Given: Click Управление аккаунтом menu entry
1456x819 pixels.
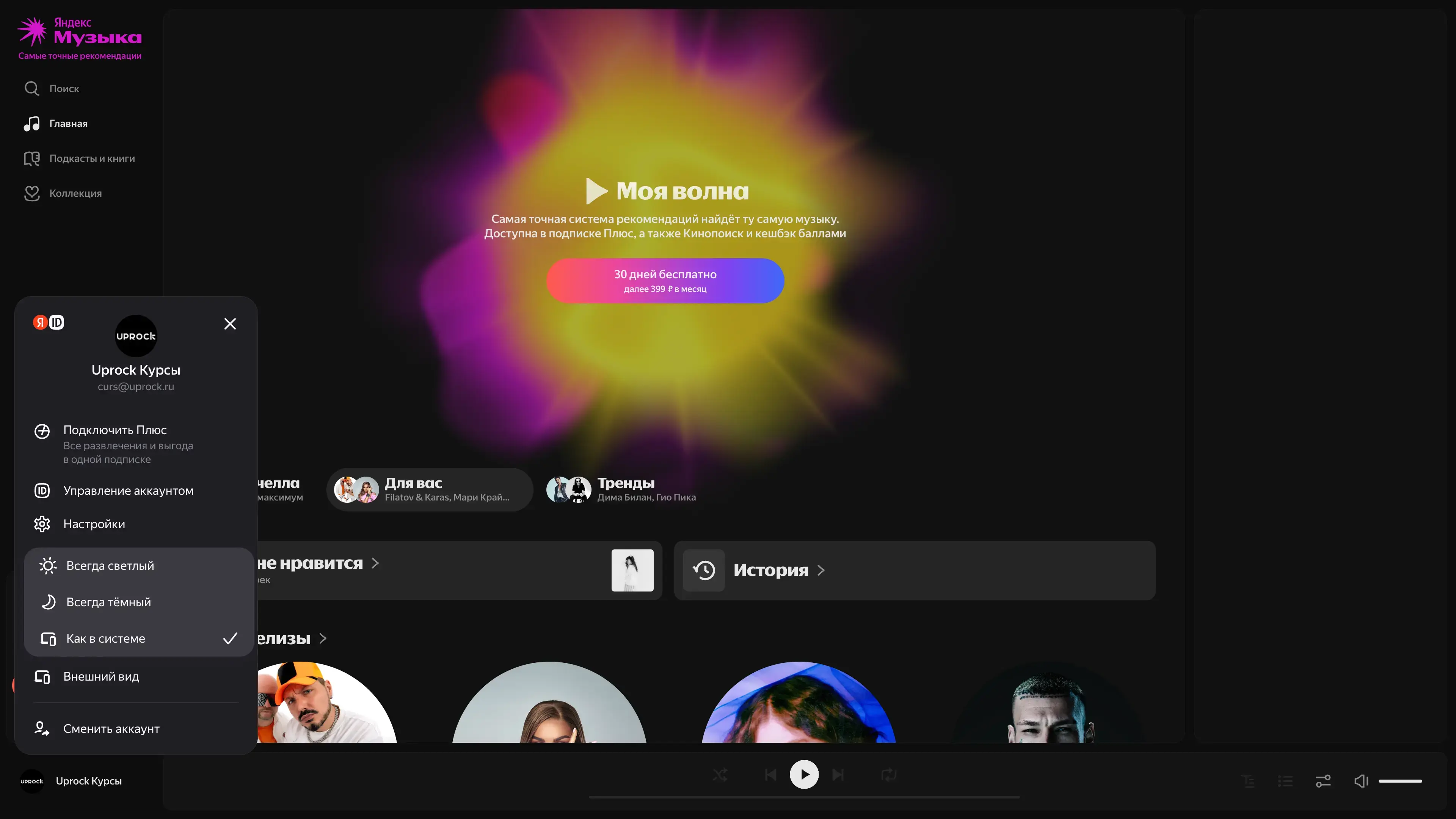Looking at the screenshot, I should (x=128, y=491).
